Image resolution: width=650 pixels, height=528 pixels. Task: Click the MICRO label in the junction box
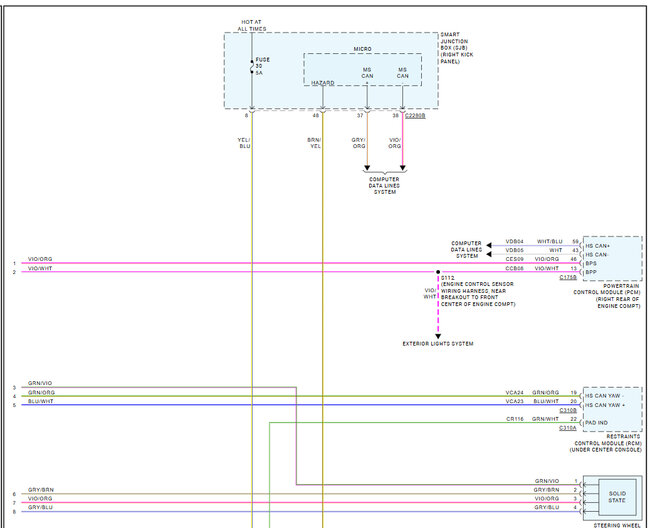pyautogui.click(x=363, y=49)
